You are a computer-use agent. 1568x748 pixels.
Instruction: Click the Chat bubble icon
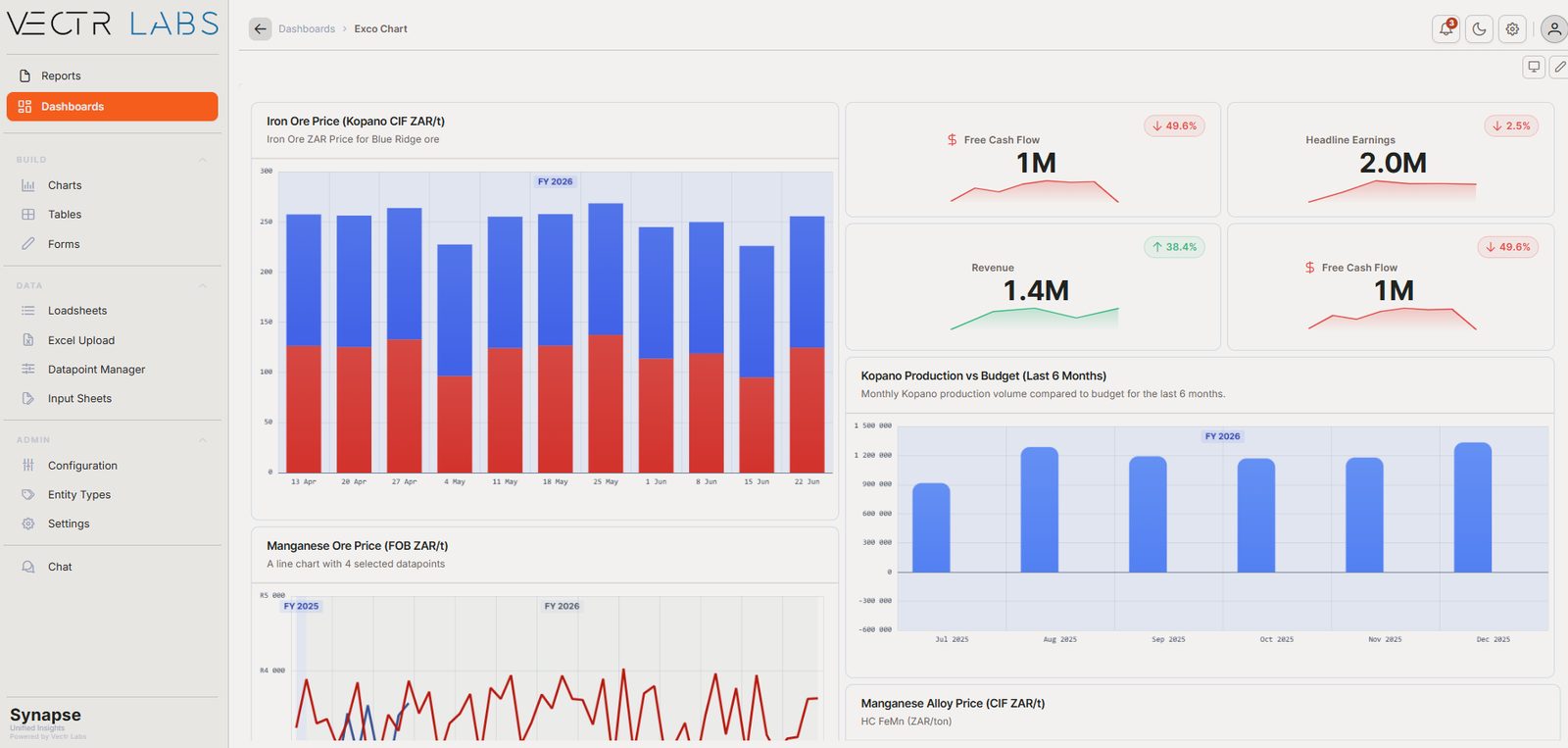pos(28,567)
